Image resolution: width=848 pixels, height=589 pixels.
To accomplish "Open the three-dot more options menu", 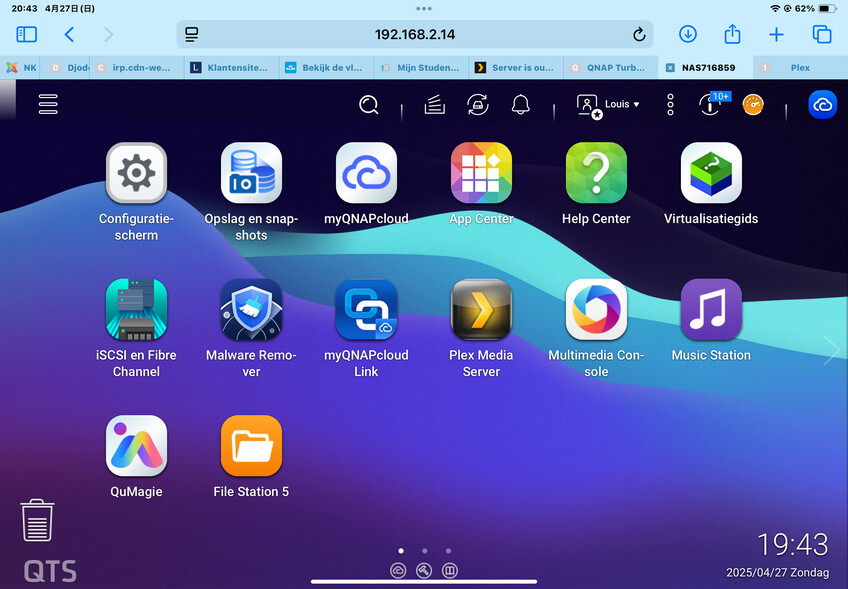I will coord(670,104).
